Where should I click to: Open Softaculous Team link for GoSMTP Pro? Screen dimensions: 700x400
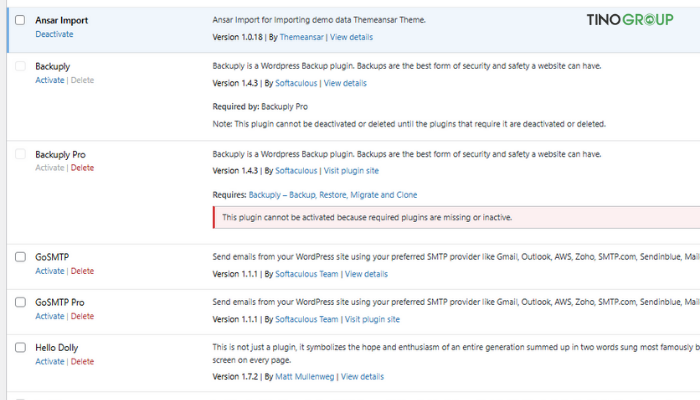(307, 319)
